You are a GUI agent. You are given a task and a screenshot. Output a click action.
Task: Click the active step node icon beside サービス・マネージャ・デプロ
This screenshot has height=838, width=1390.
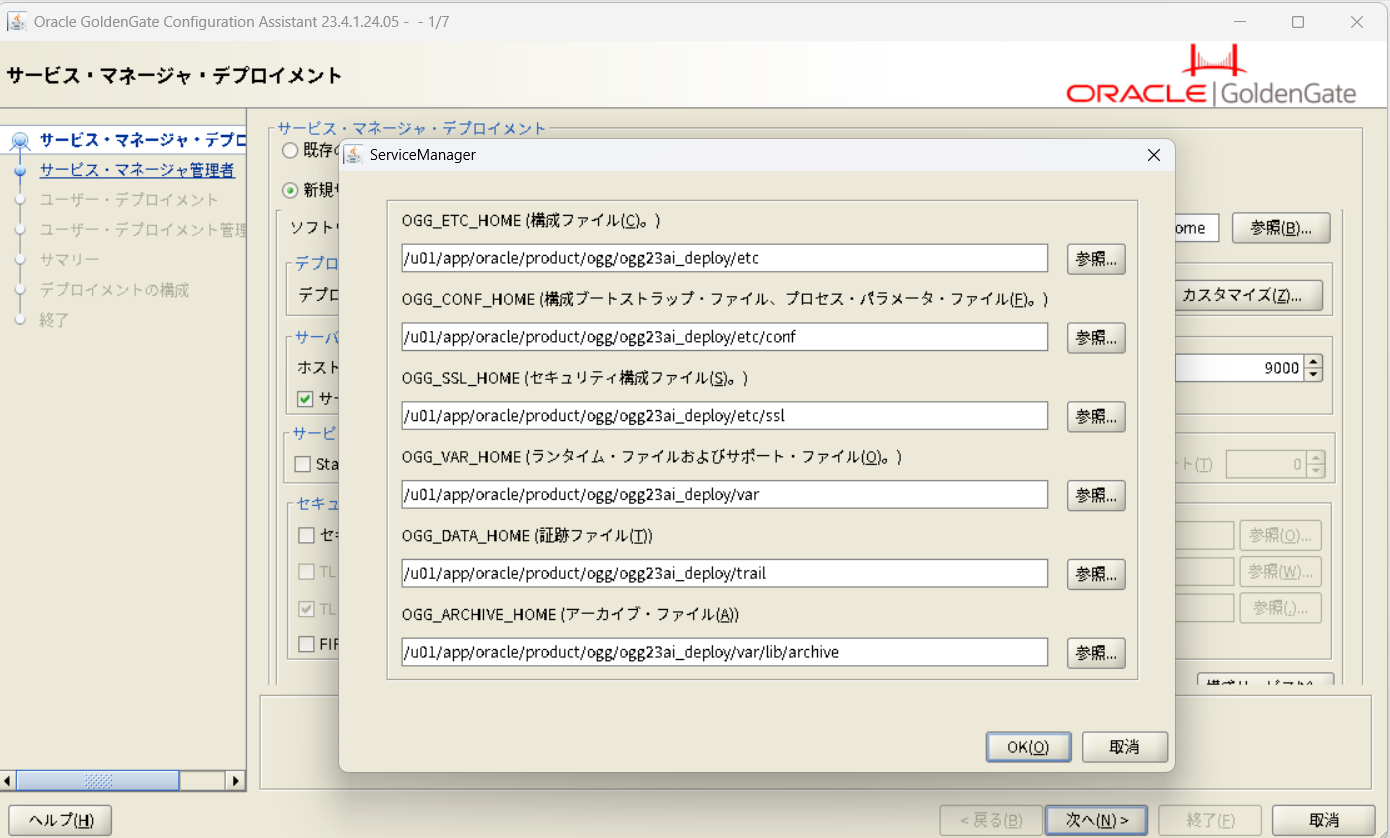[20, 140]
